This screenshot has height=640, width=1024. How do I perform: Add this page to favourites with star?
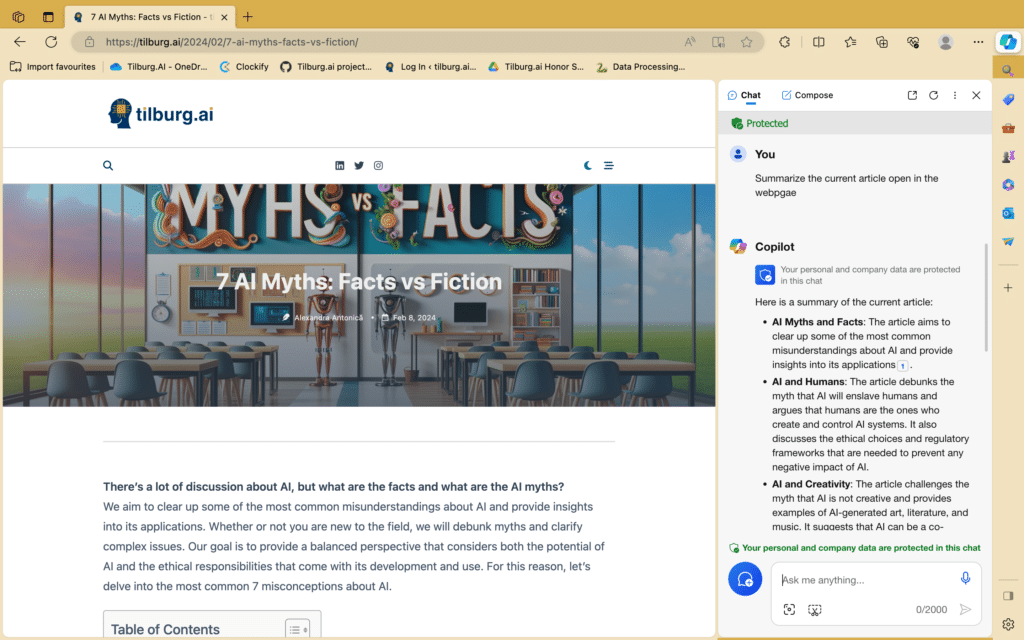coord(746,42)
